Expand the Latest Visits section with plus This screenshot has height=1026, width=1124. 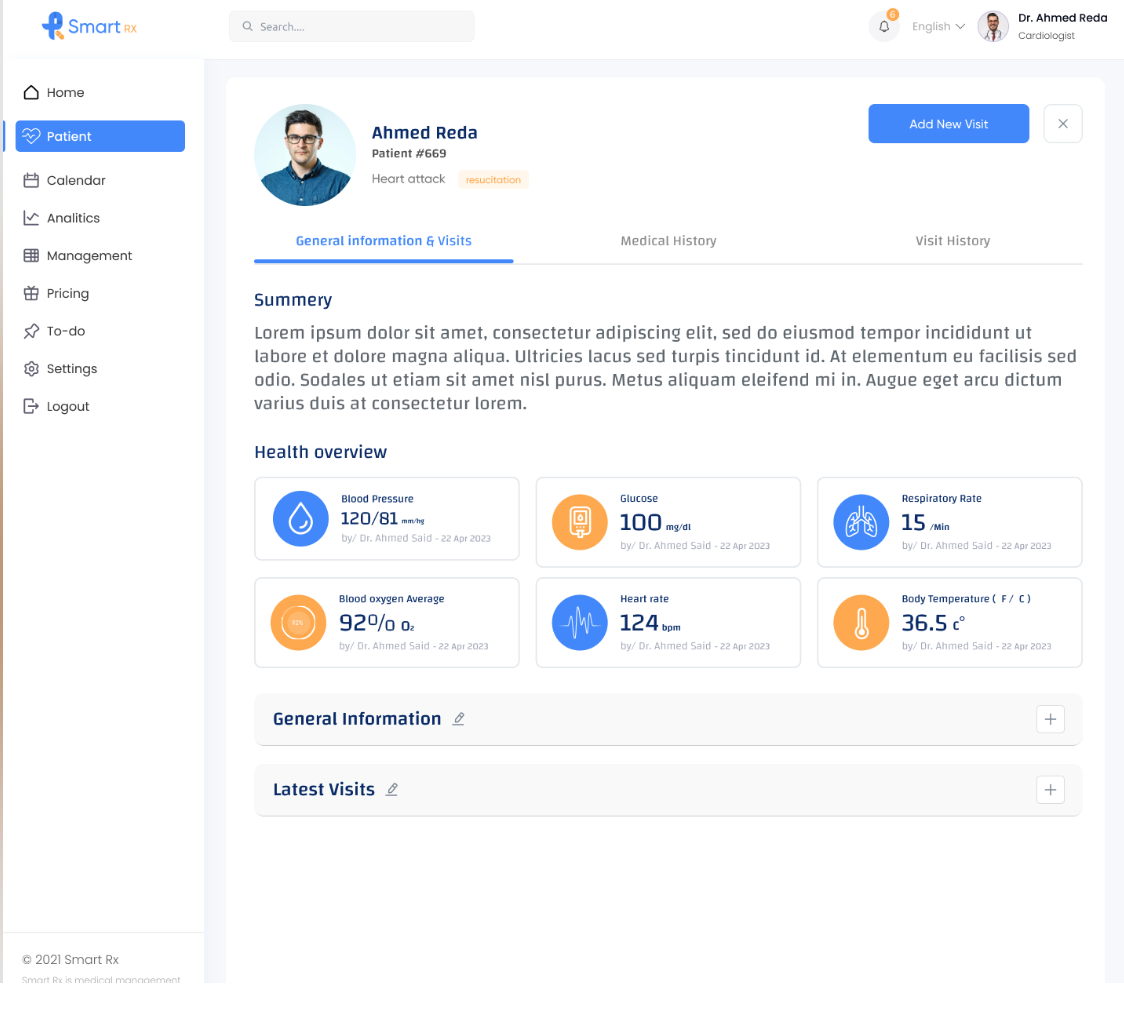1050,790
